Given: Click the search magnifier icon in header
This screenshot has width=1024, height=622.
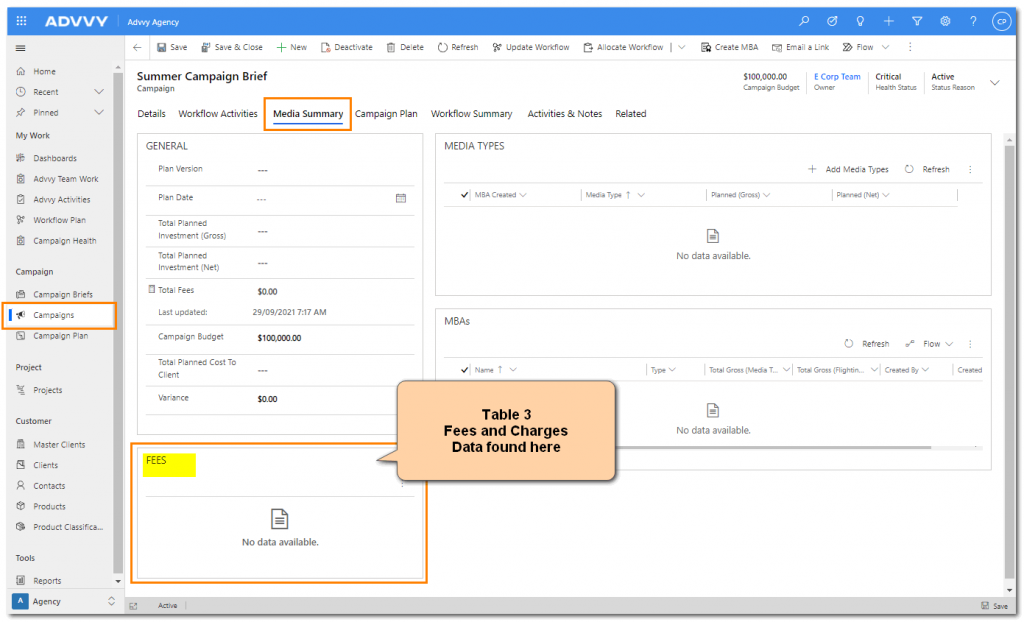Looking at the screenshot, I should tap(804, 21).
